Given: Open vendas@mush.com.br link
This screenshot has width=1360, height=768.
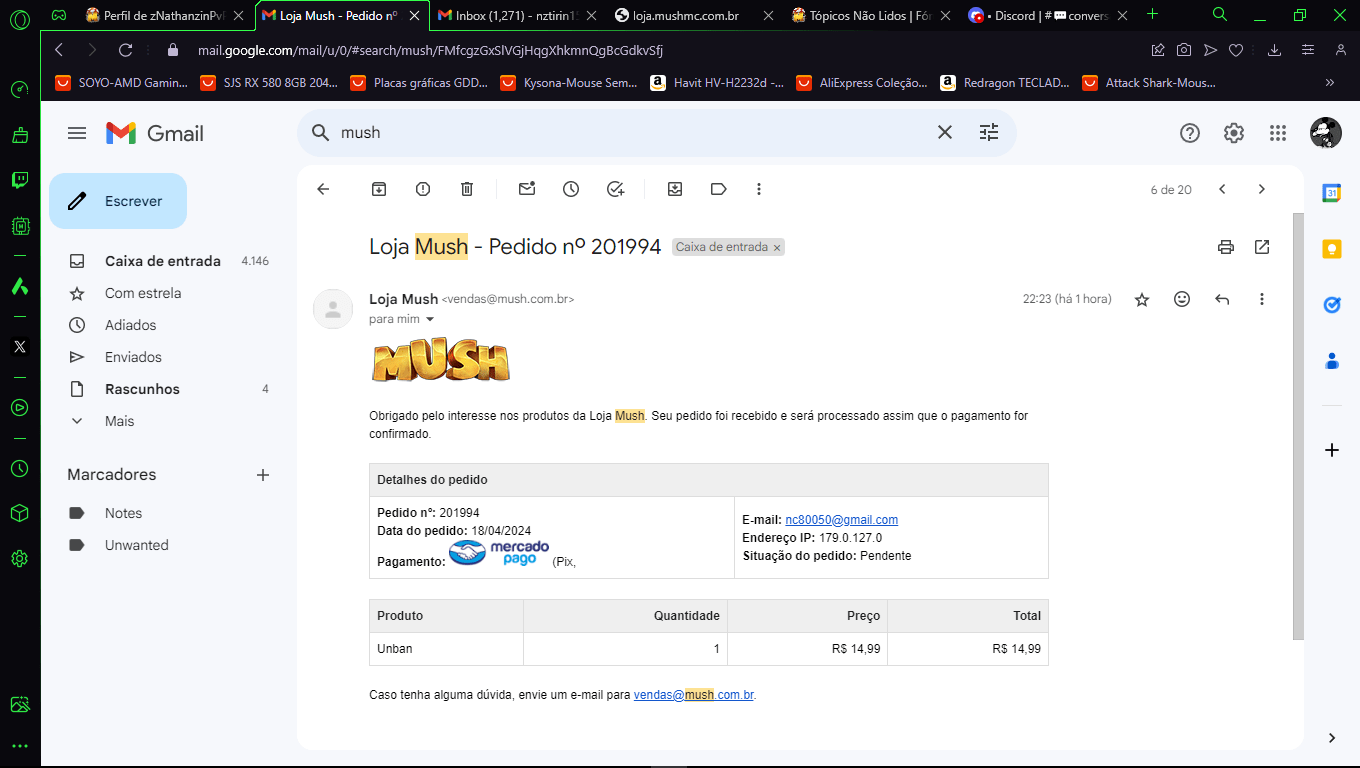Looking at the screenshot, I should [x=694, y=694].
